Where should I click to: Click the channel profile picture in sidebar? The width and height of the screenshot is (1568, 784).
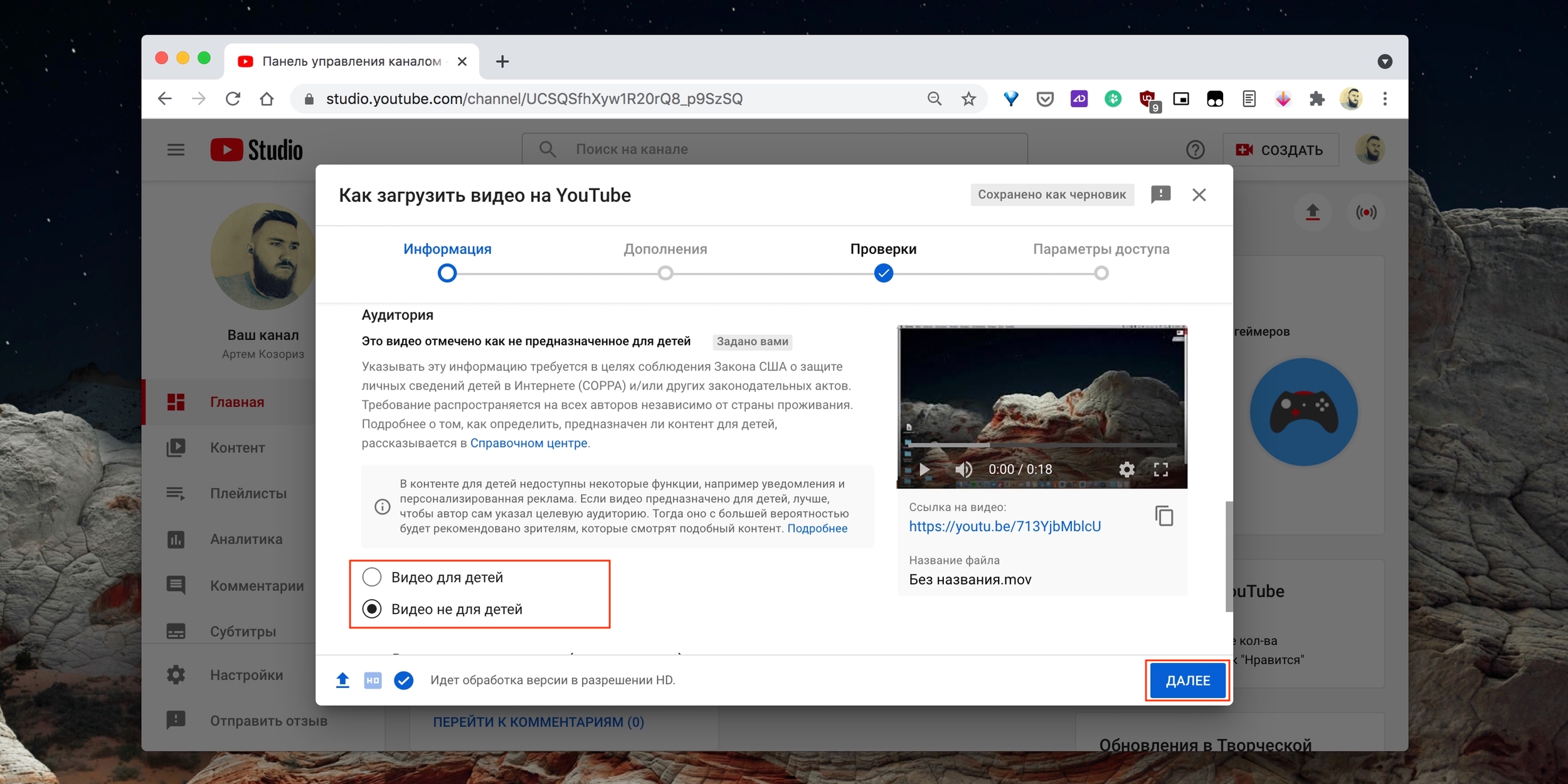[x=262, y=256]
